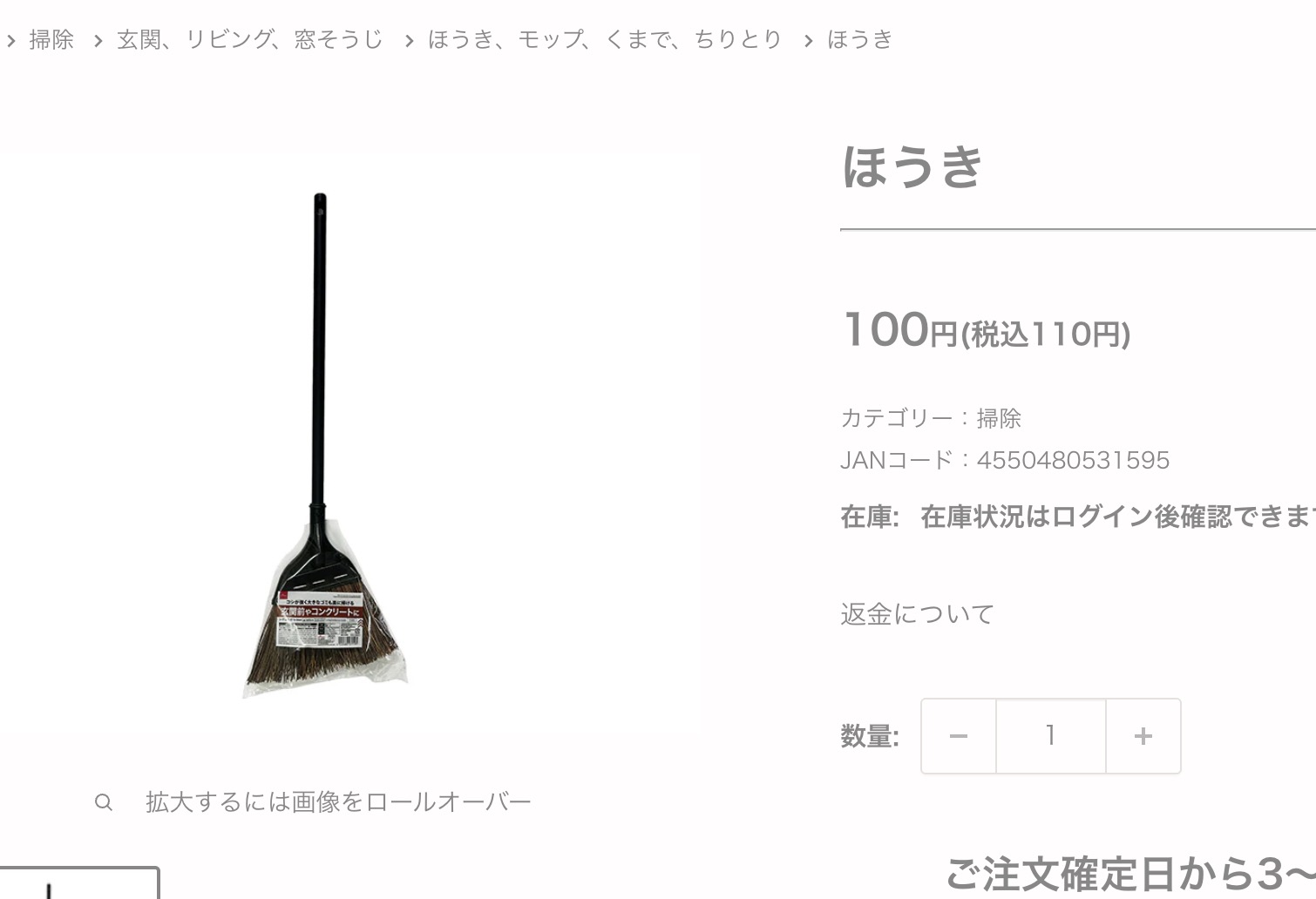Screen dimensions: 1316x899
Task: Click the 掃除 breadcrumb link
Action: pos(51,40)
